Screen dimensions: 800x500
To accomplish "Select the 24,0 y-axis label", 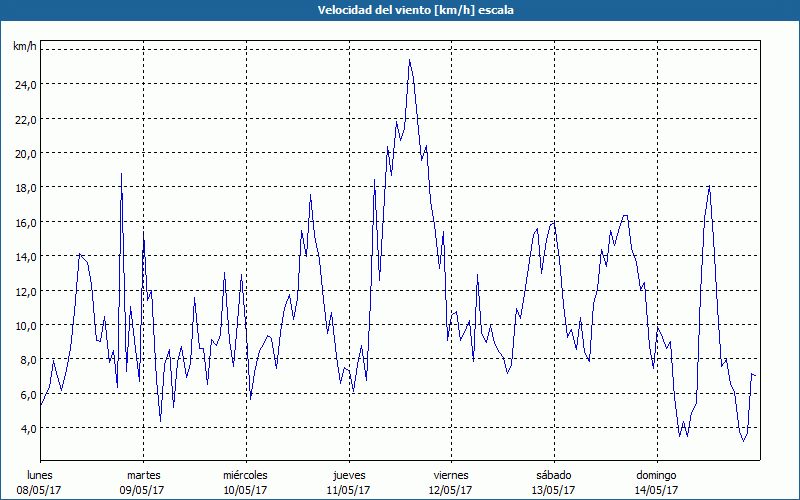I will (25, 85).
